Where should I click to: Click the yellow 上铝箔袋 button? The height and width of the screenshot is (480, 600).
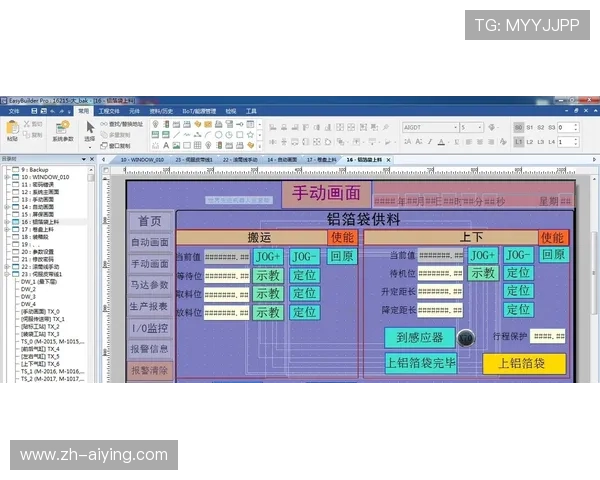click(x=524, y=363)
